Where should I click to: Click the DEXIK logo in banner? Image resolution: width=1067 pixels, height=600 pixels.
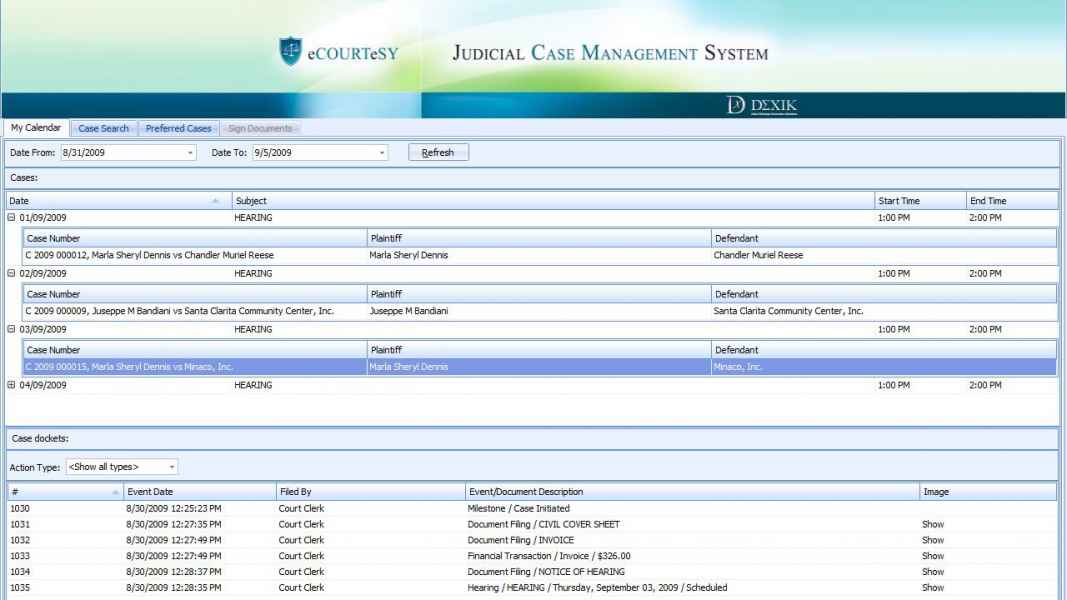pyautogui.click(x=762, y=106)
